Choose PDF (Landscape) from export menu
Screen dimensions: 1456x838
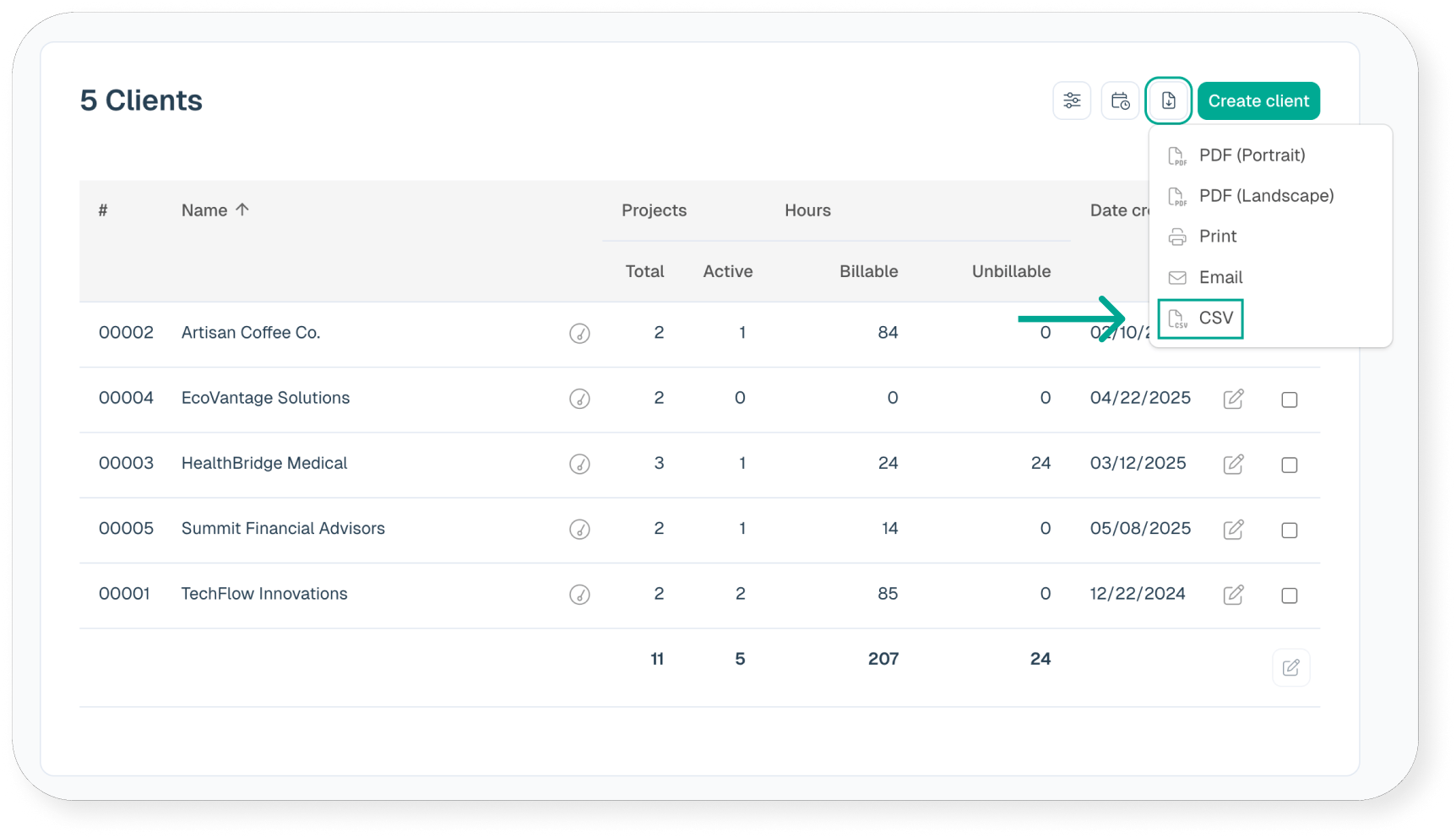point(1265,196)
